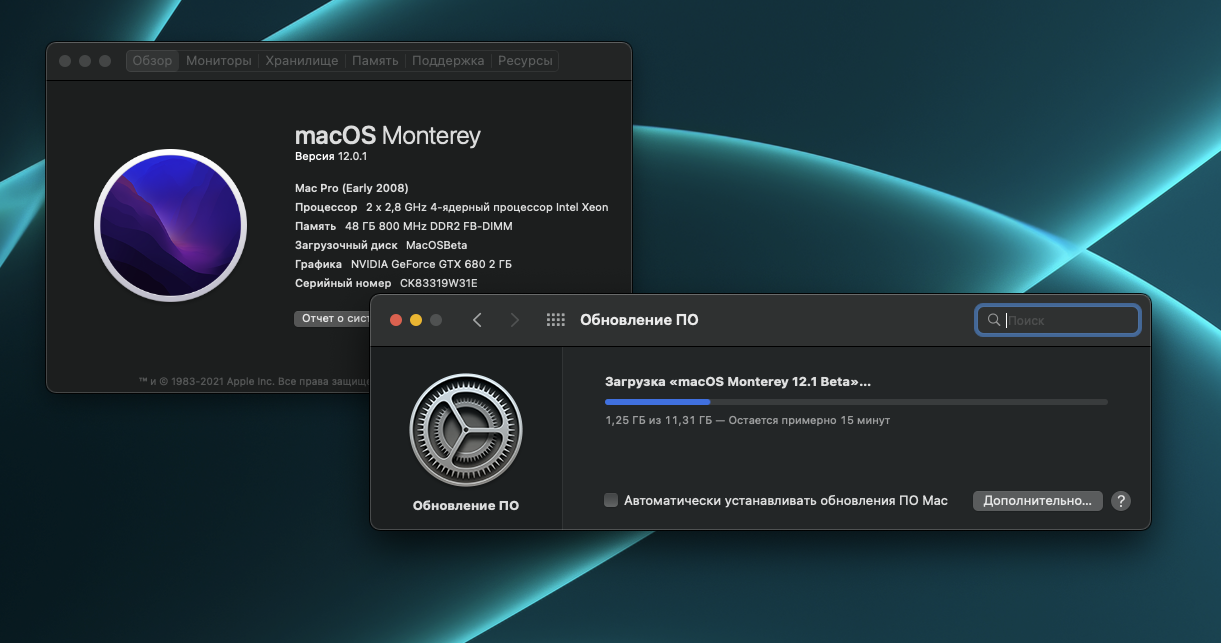Select the Ресурсы tab
This screenshot has height=643, width=1221.
tap(525, 61)
